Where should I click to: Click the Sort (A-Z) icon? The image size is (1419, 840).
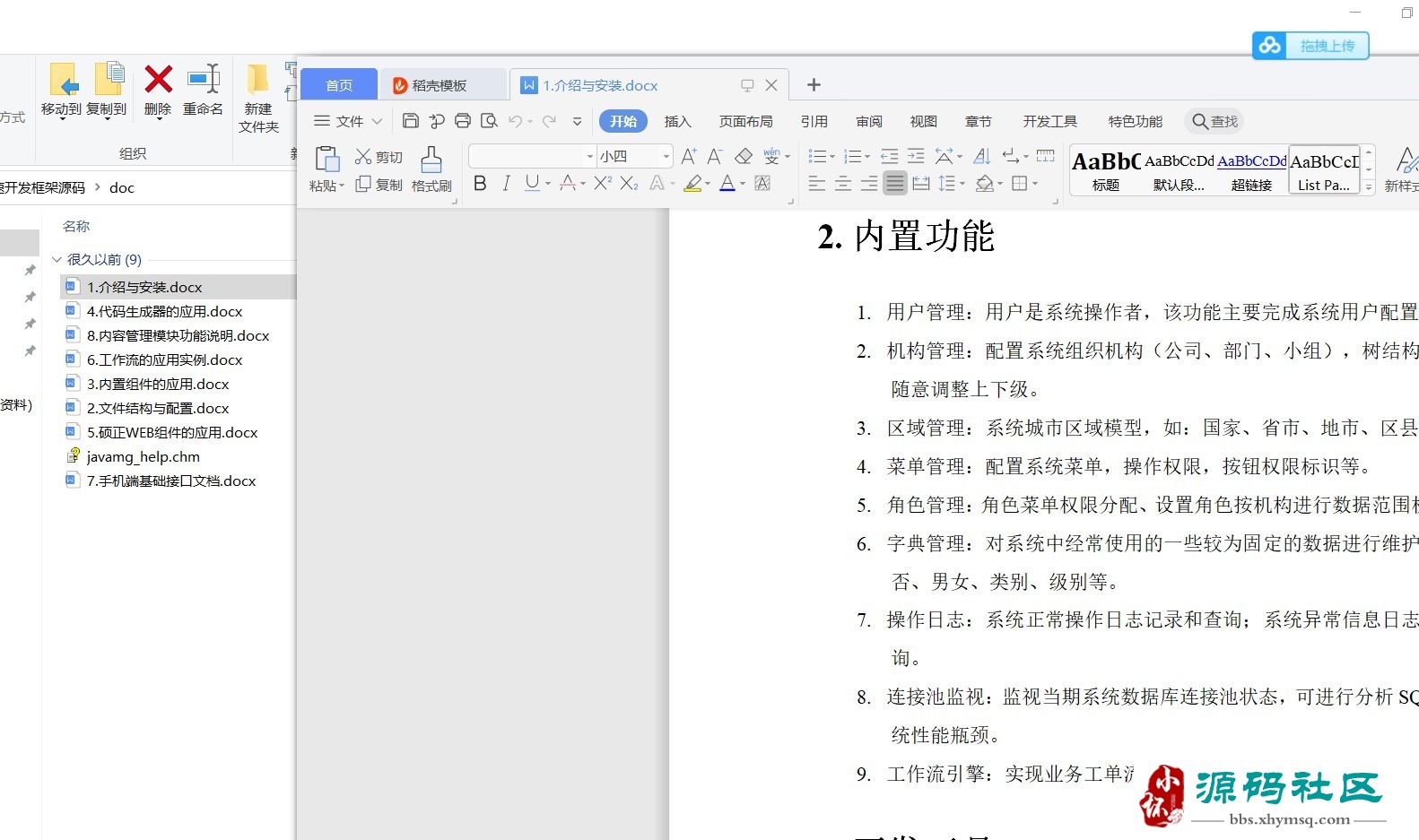tap(982, 157)
